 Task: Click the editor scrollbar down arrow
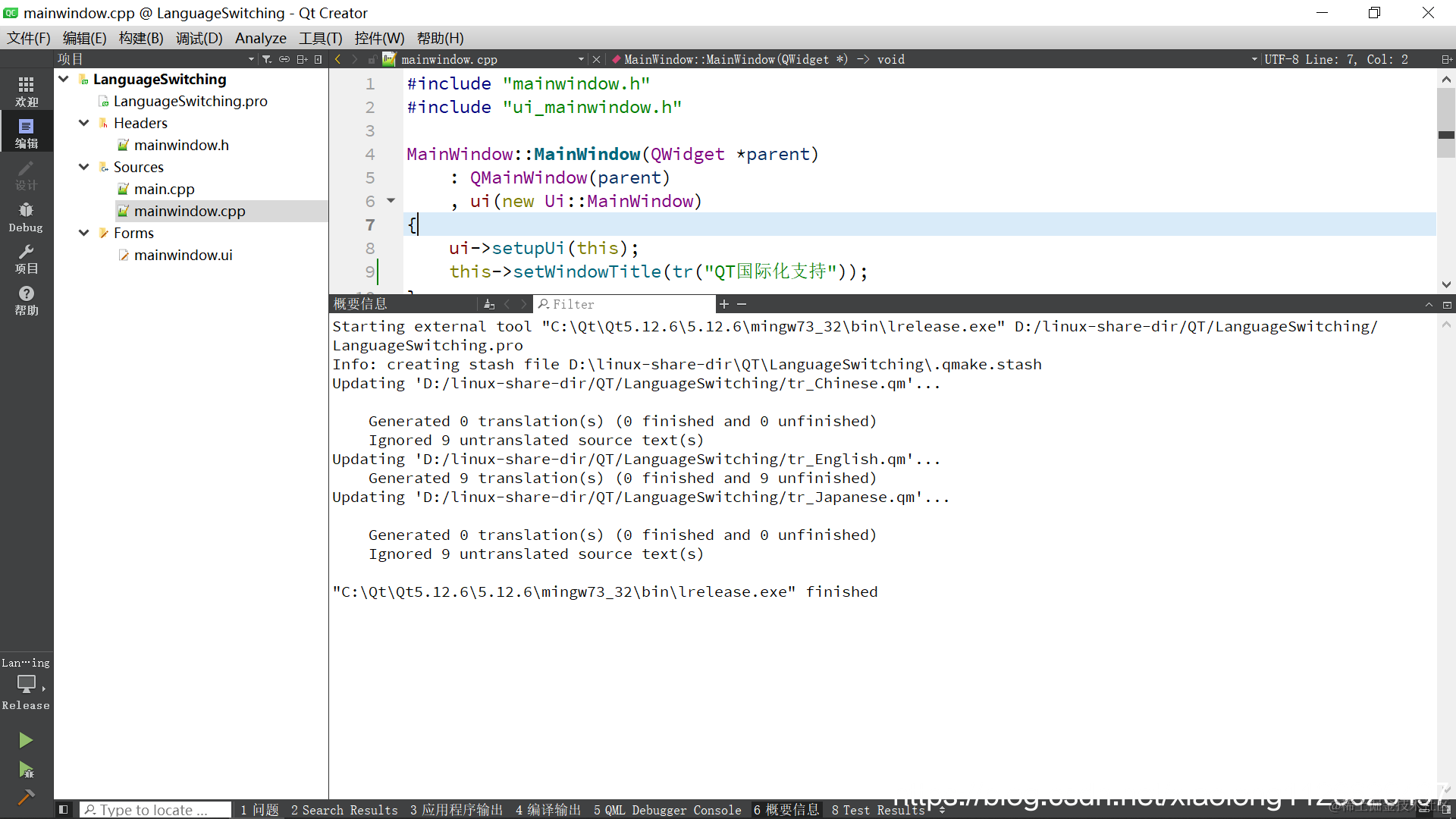pyautogui.click(x=1446, y=284)
